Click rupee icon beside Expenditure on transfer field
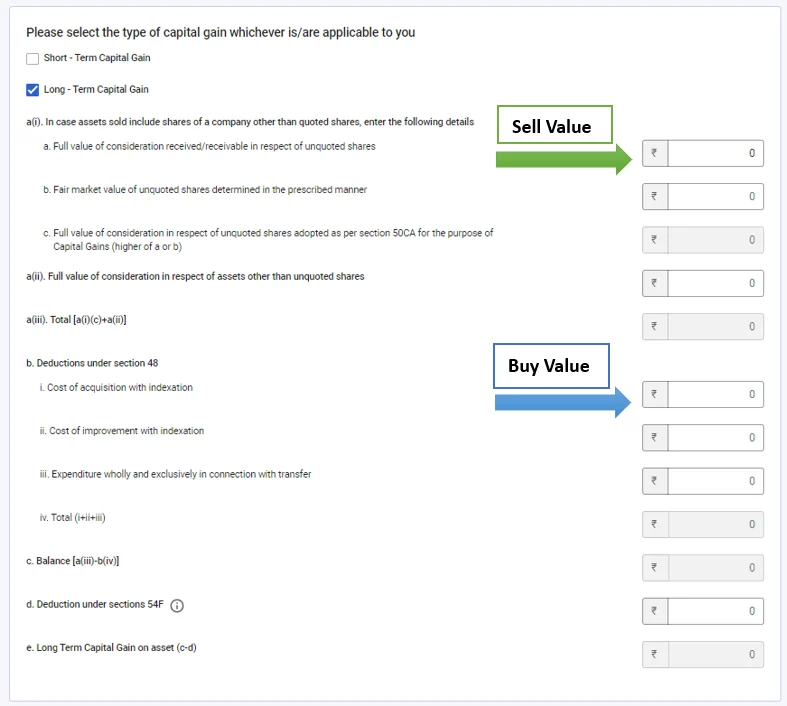This screenshot has width=787, height=706. pyautogui.click(x=655, y=481)
